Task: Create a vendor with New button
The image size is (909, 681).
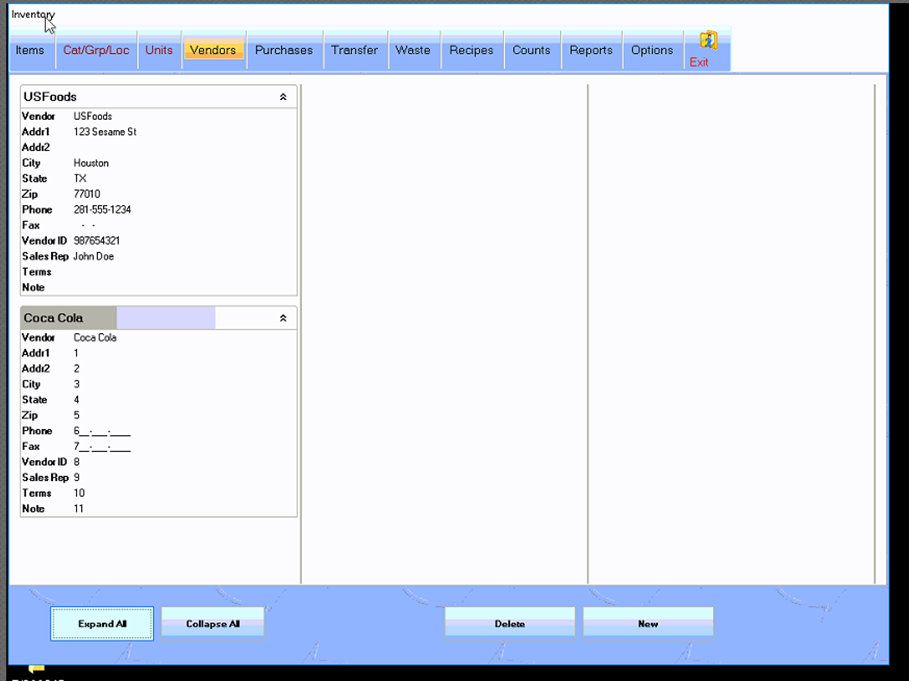Action: tap(648, 623)
